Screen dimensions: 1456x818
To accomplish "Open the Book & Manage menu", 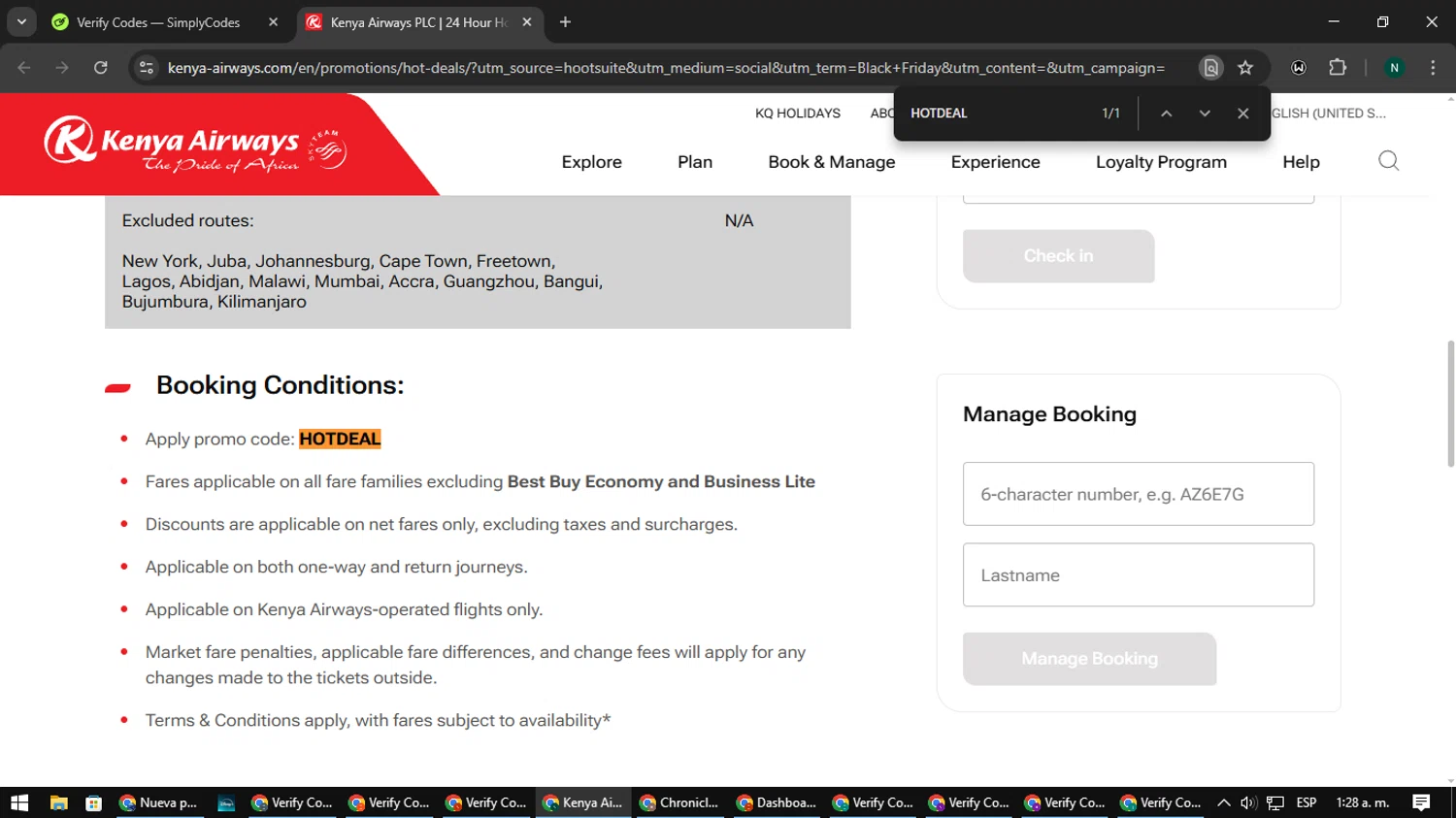I will pos(832,162).
